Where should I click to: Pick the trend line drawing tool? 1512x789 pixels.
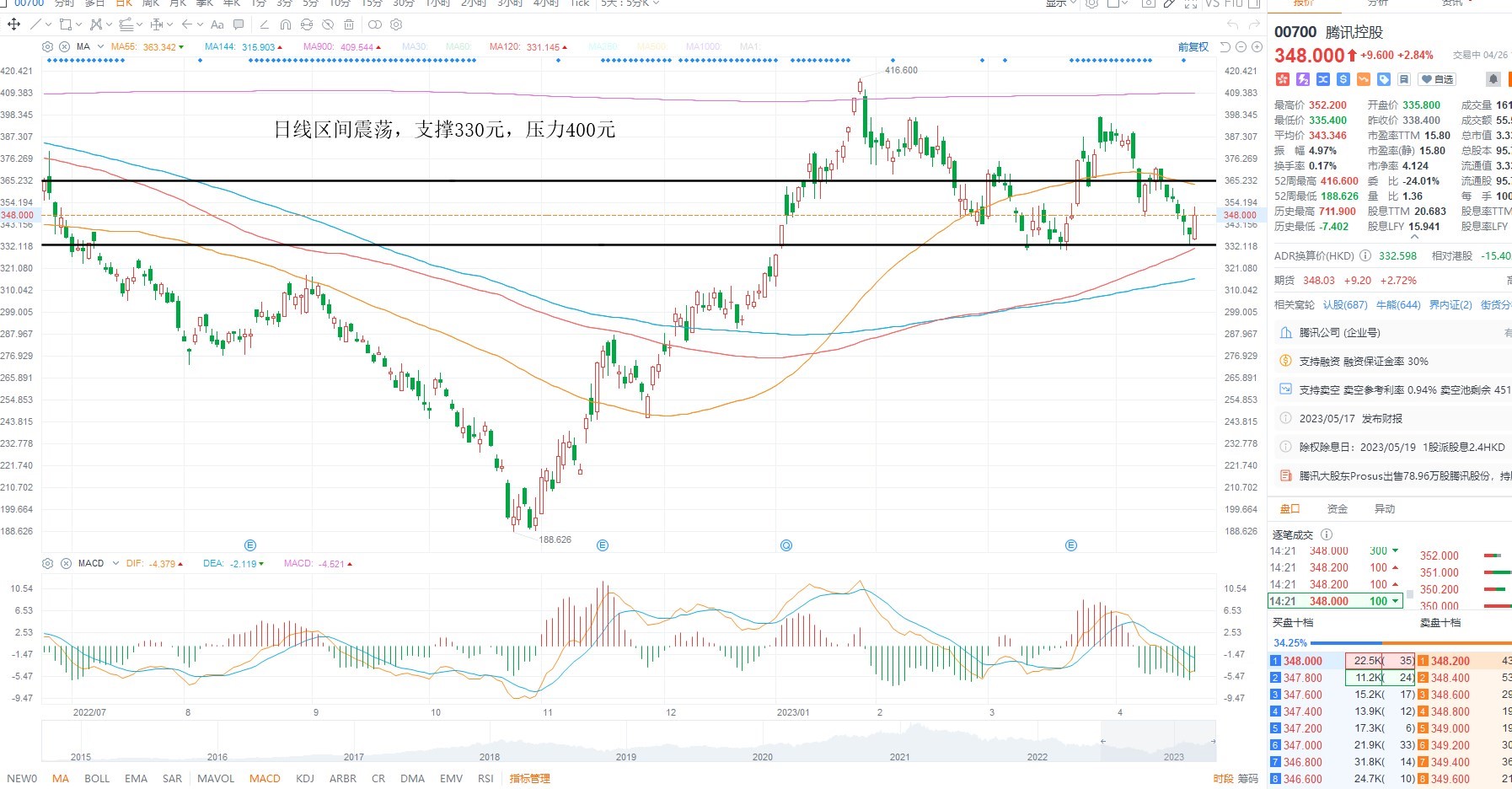35,24
